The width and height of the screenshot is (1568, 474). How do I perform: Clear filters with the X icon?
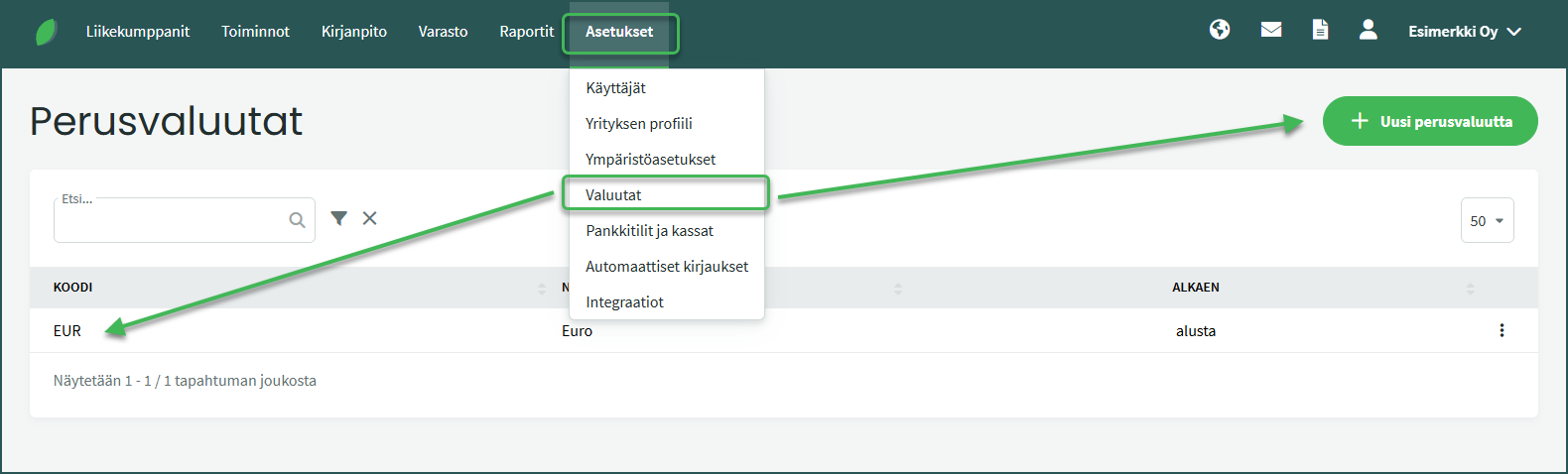(x=369, y=218)
